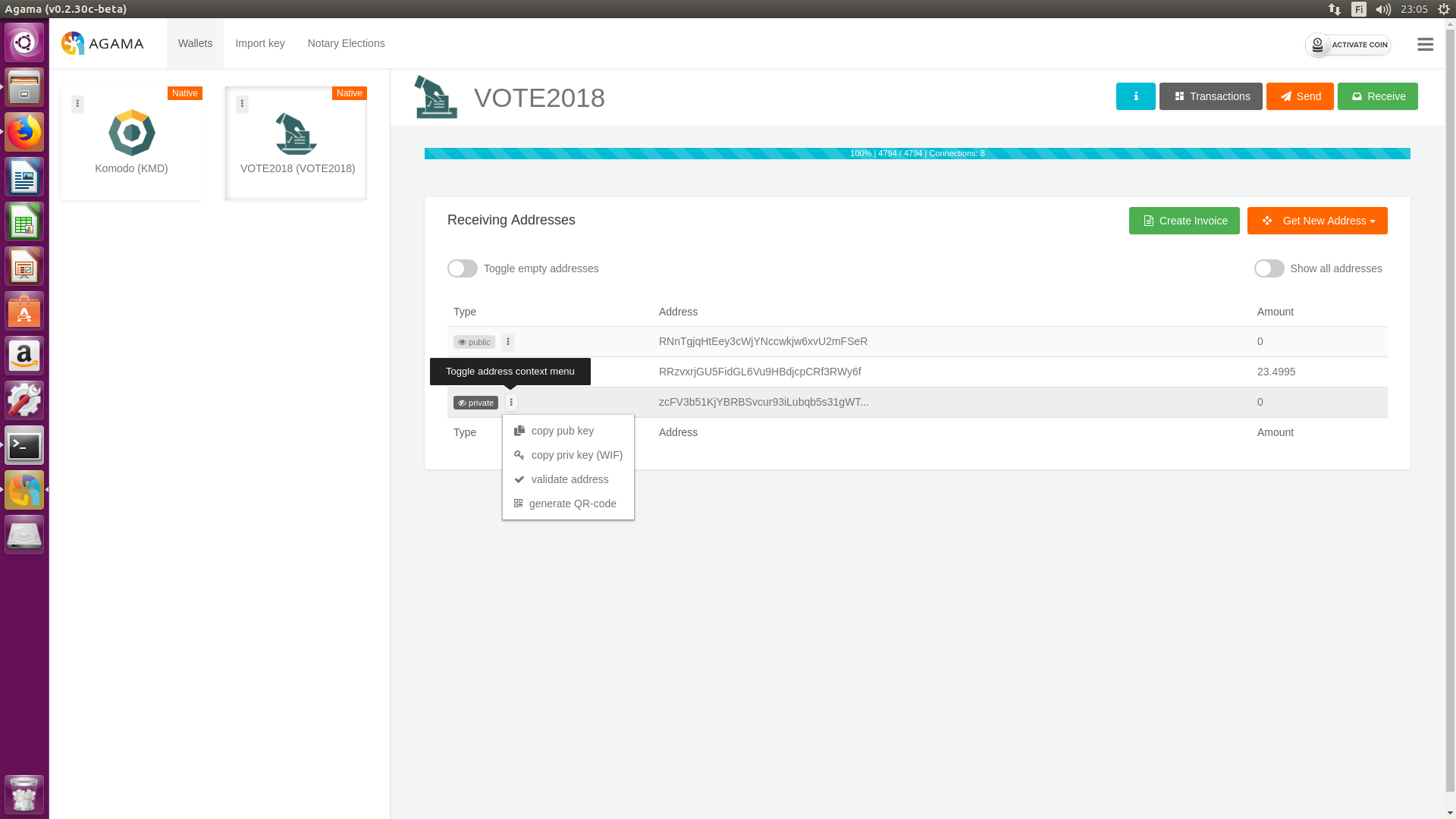Viewport: 1456px width, 819px height.
Task: Click the sync progress bar indicator
Action: [x=917, y=153]
